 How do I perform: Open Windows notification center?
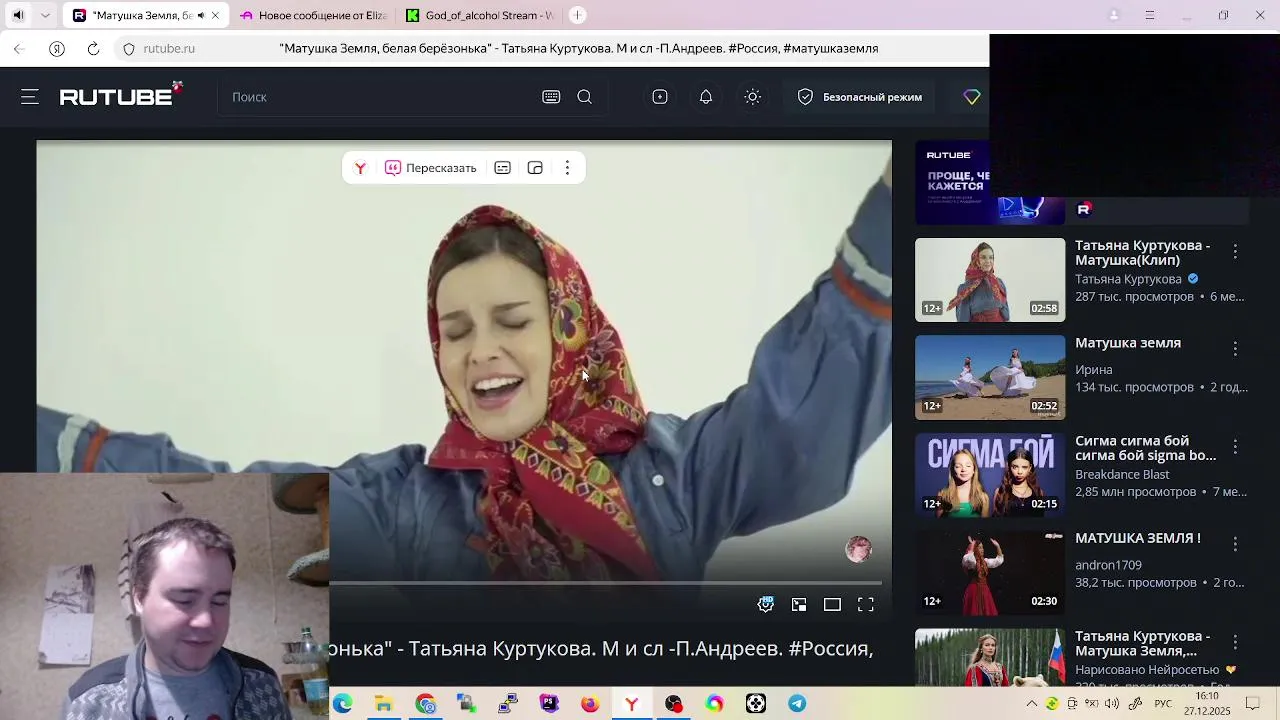click(1253, 704)
